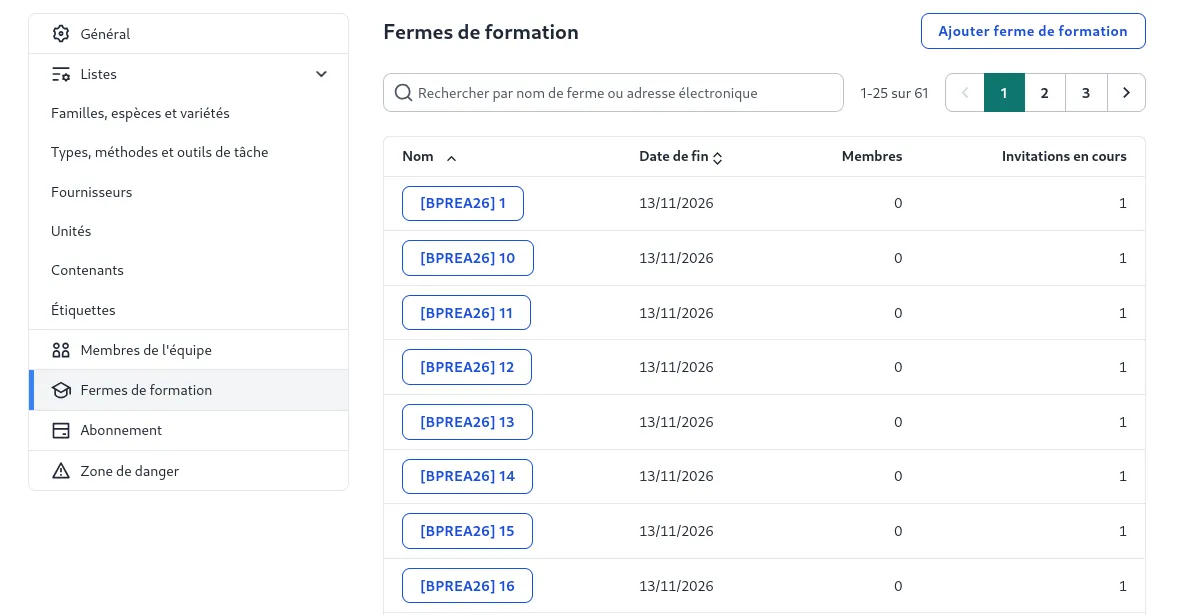Open Général settings via the gear icon
This screenshot has width=1179, height=615.
pos(61,33)
